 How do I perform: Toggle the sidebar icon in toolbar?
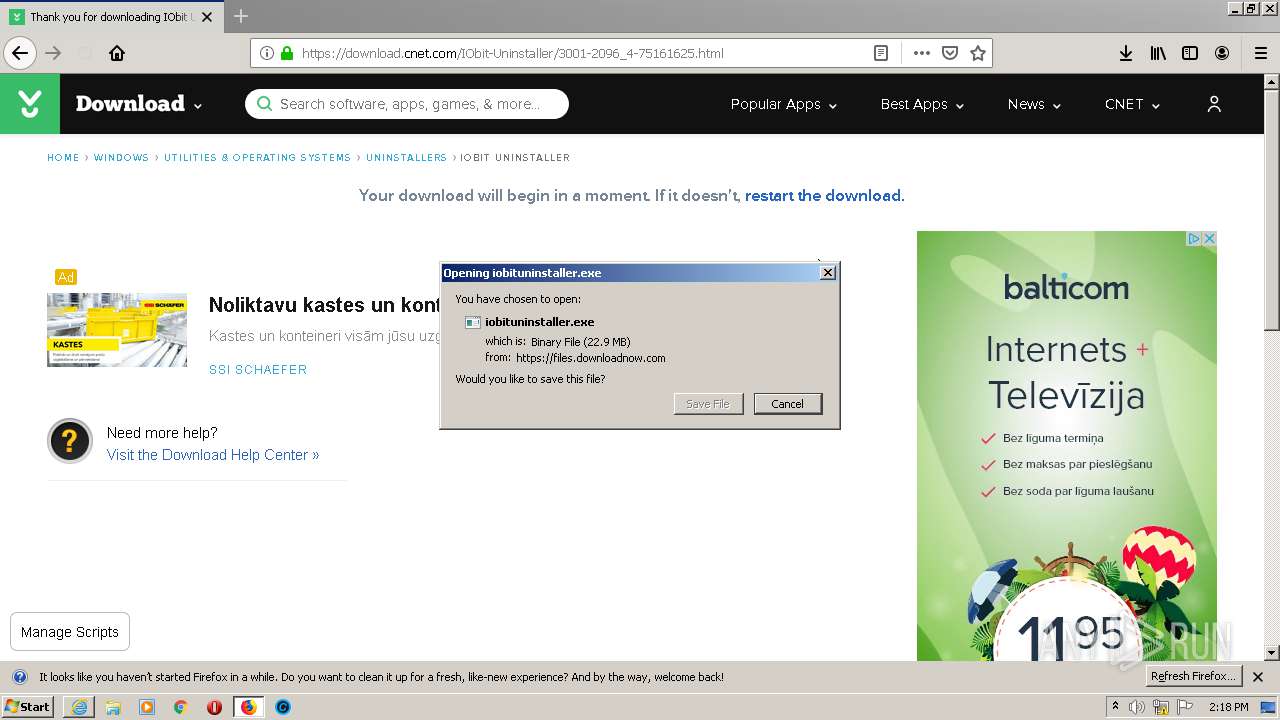point(1190,53)
